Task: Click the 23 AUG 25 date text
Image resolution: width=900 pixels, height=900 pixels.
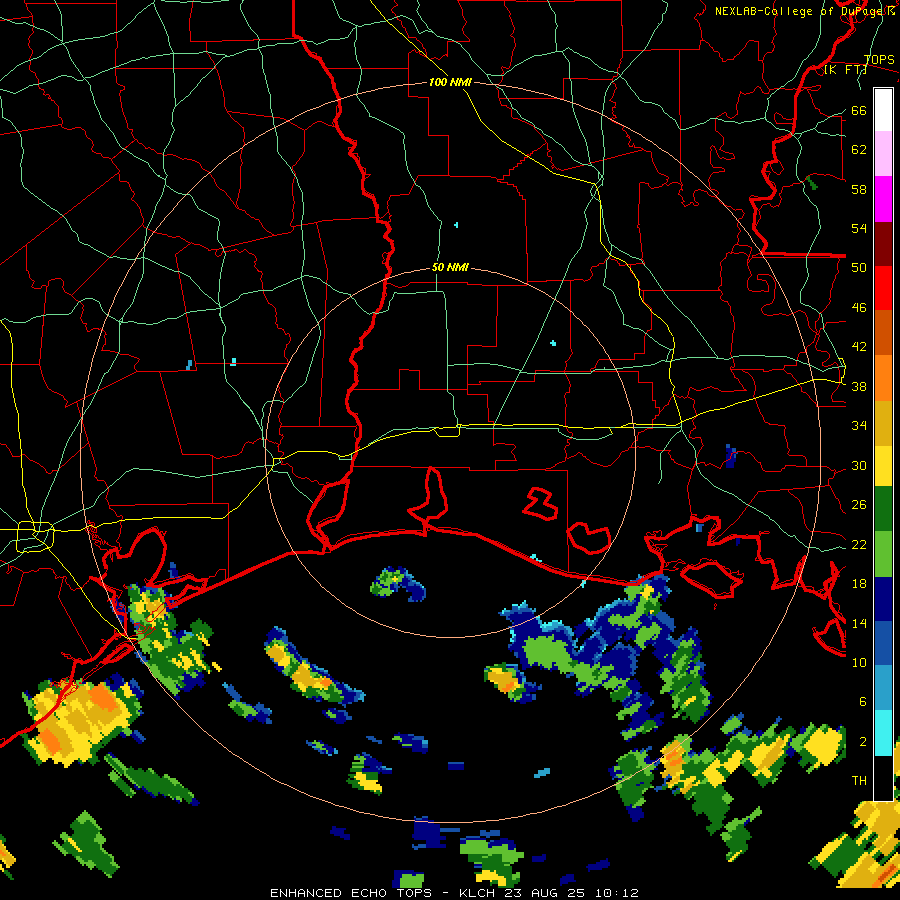Action: pyautogui.click(x=546, y=893)
